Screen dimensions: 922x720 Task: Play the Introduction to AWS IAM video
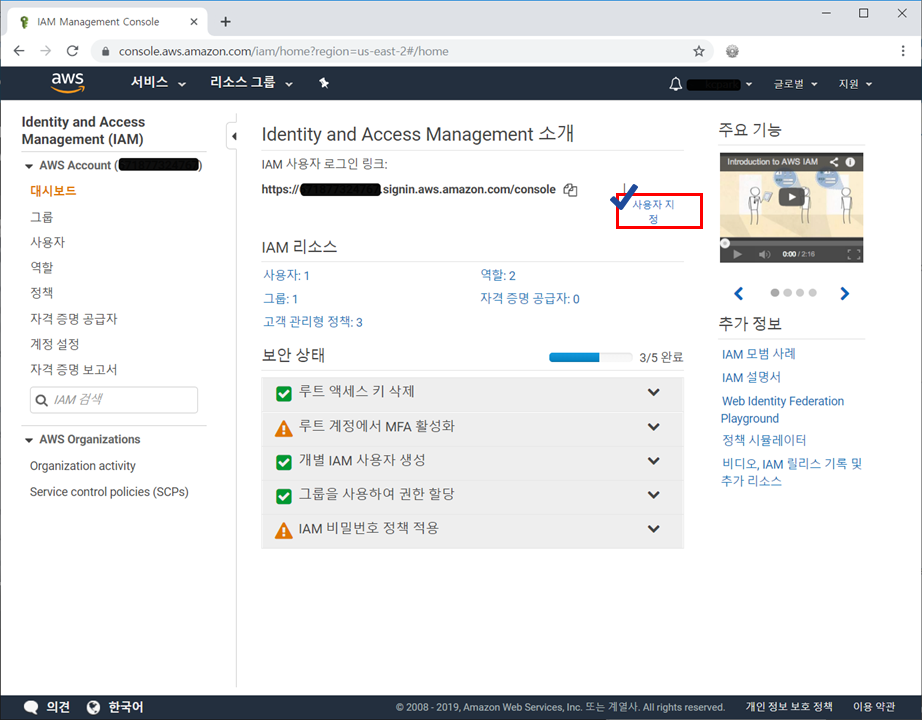(791, 197)
